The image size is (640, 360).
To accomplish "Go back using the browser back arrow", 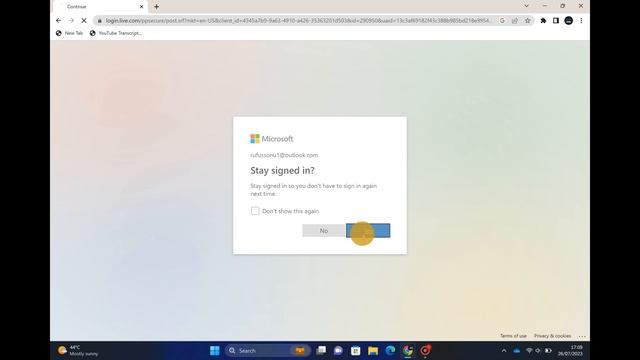I will pos(59,20).
